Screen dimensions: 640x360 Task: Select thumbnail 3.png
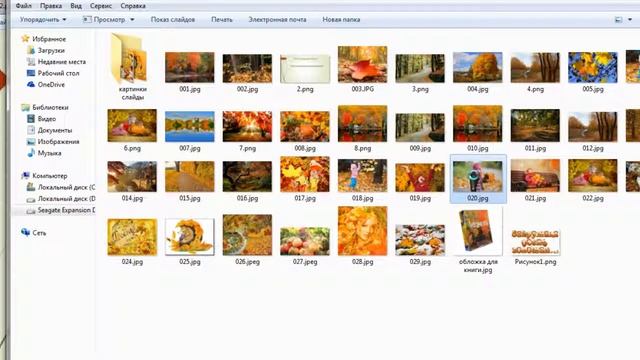[x=420, y=69]
